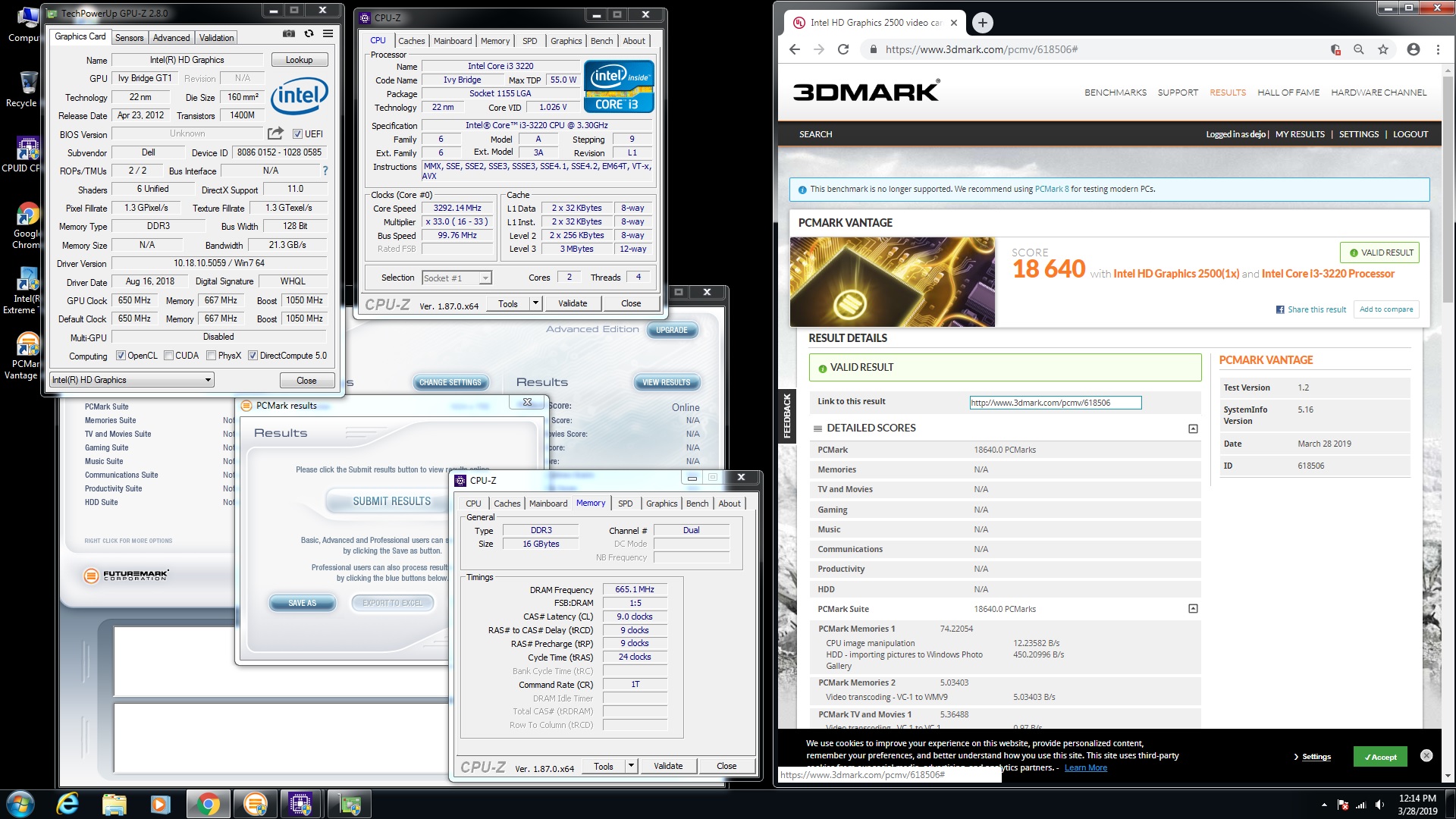Click the result link text field
This screenshot has width=1456, height=819.
[x=1056, y=403]
